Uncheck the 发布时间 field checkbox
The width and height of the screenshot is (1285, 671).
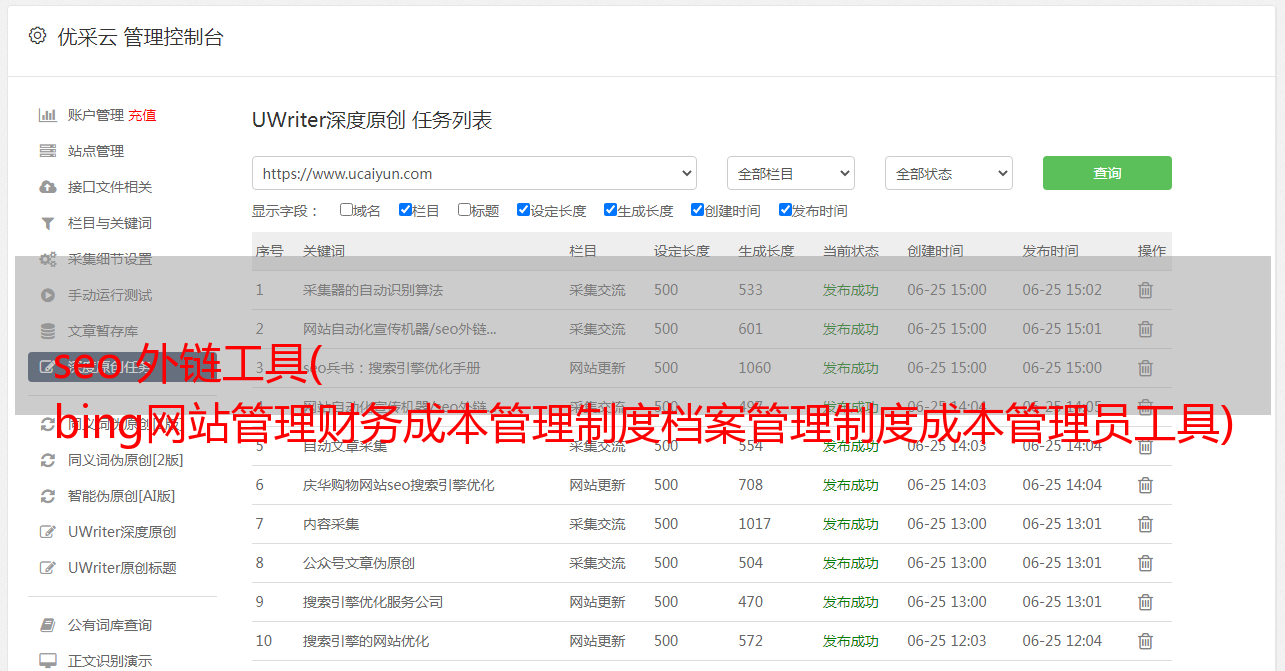(x=785, y=210)
